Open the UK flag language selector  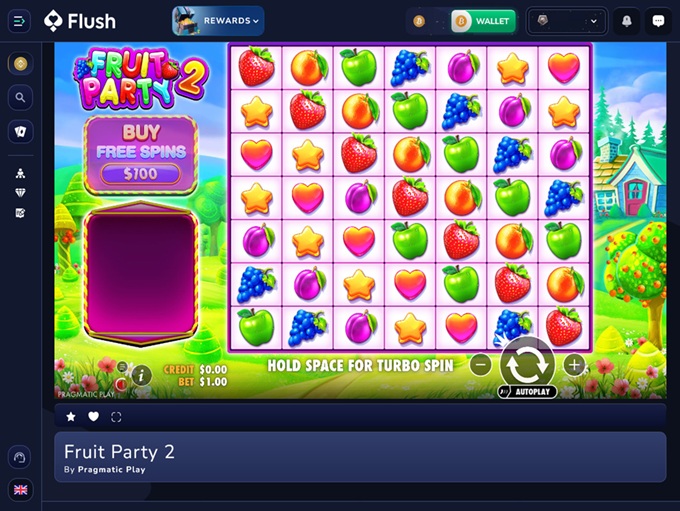pyautogui.click(x=20, y=490)
